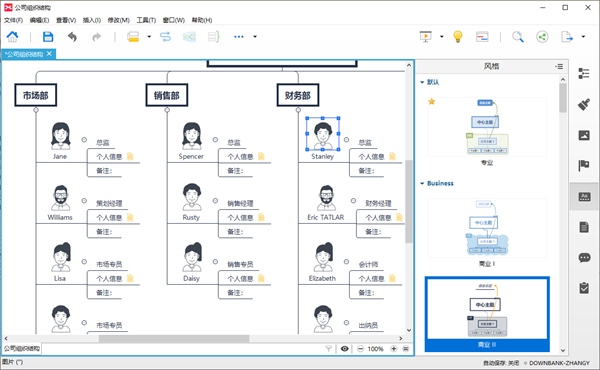The width and height of the screenshot is (600, 370).
Task: Open the 查看(V) menu
Action: (x=66, y=20)
